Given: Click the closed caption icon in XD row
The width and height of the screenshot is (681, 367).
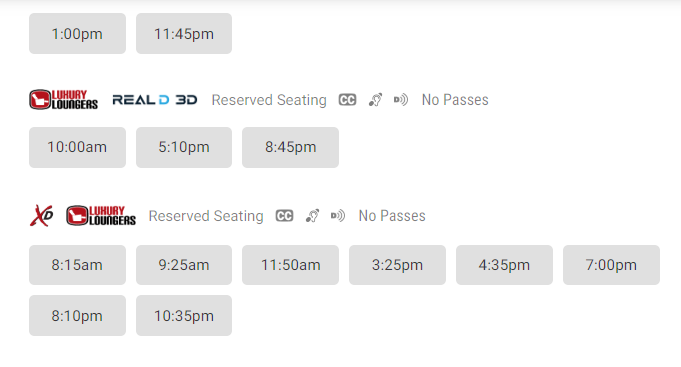Looking at the screenshot, I should pos(284,216).
